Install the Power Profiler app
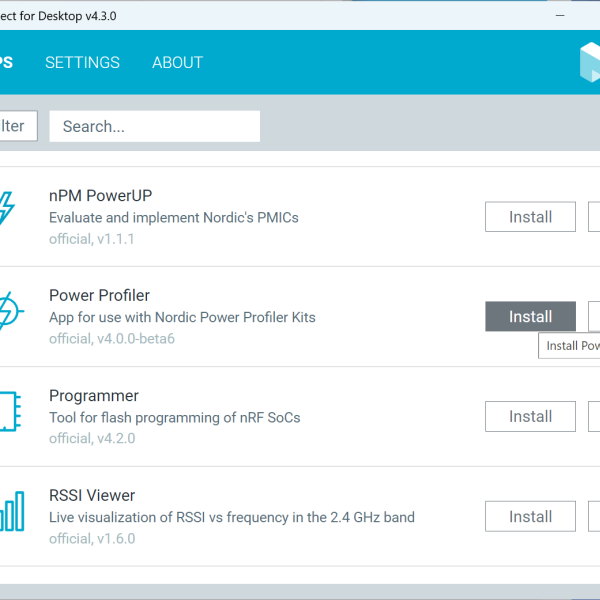600x600 pixels. [x=530, y=316]
